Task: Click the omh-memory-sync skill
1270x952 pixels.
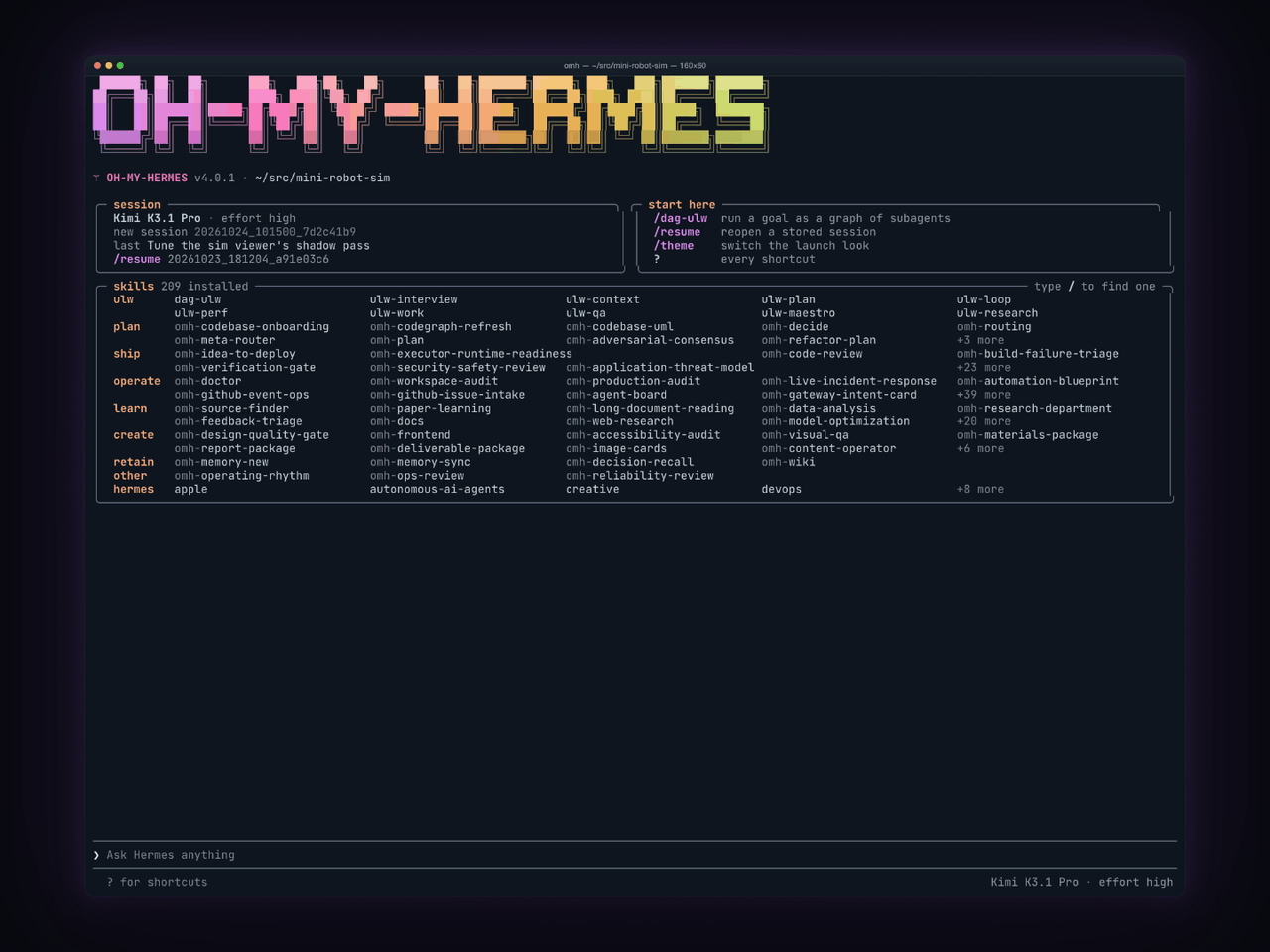Action: (x=420, y=462)
